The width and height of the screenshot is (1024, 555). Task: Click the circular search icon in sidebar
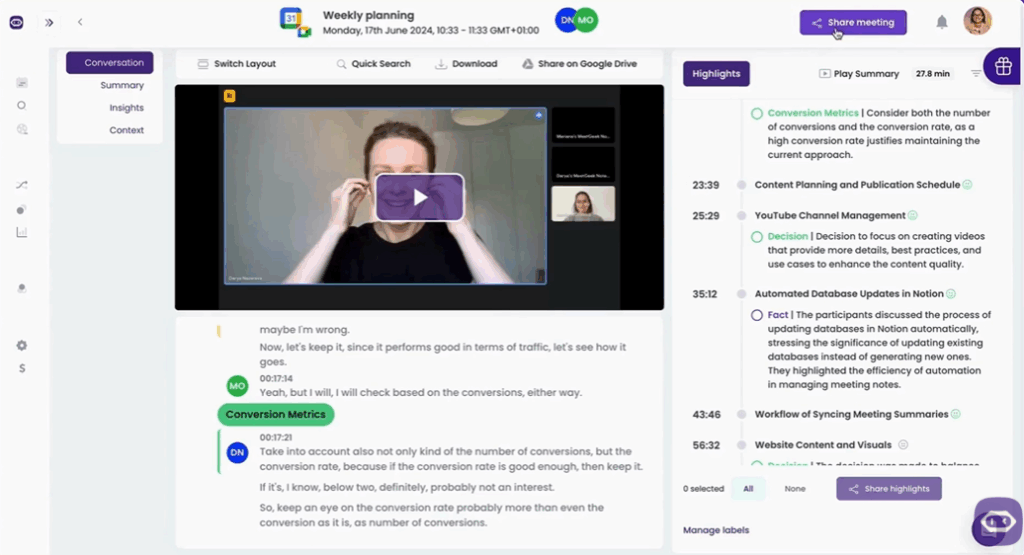[x=22, y=106]
